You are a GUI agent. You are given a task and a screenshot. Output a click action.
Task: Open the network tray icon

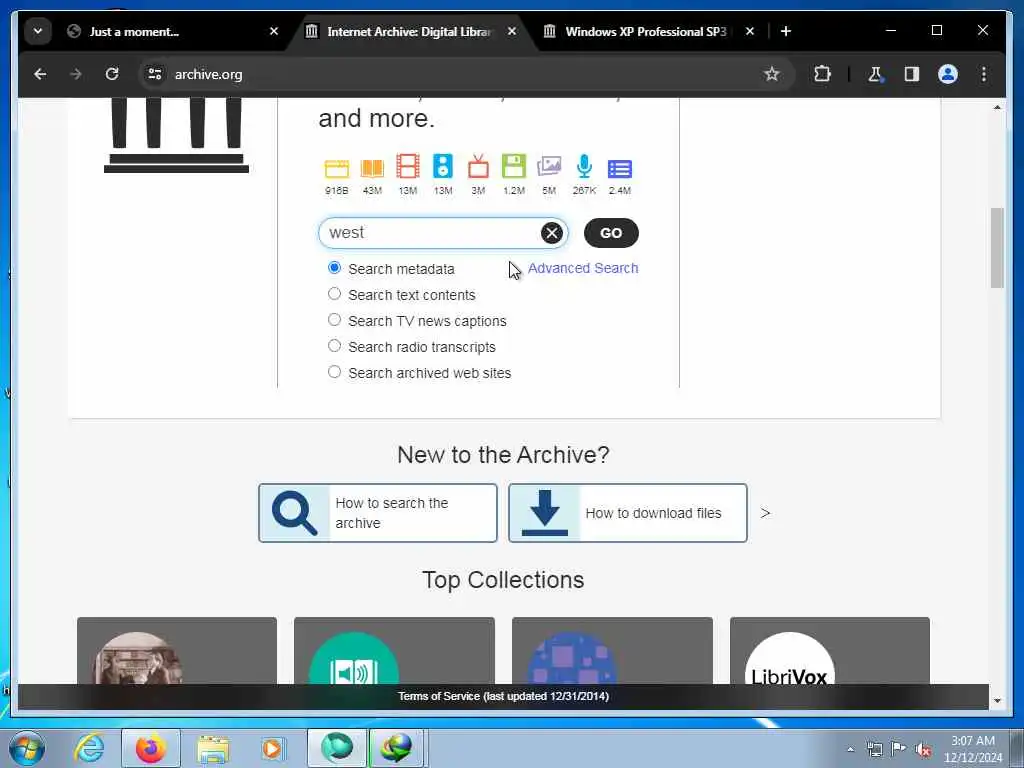click(x=874, y=749)
